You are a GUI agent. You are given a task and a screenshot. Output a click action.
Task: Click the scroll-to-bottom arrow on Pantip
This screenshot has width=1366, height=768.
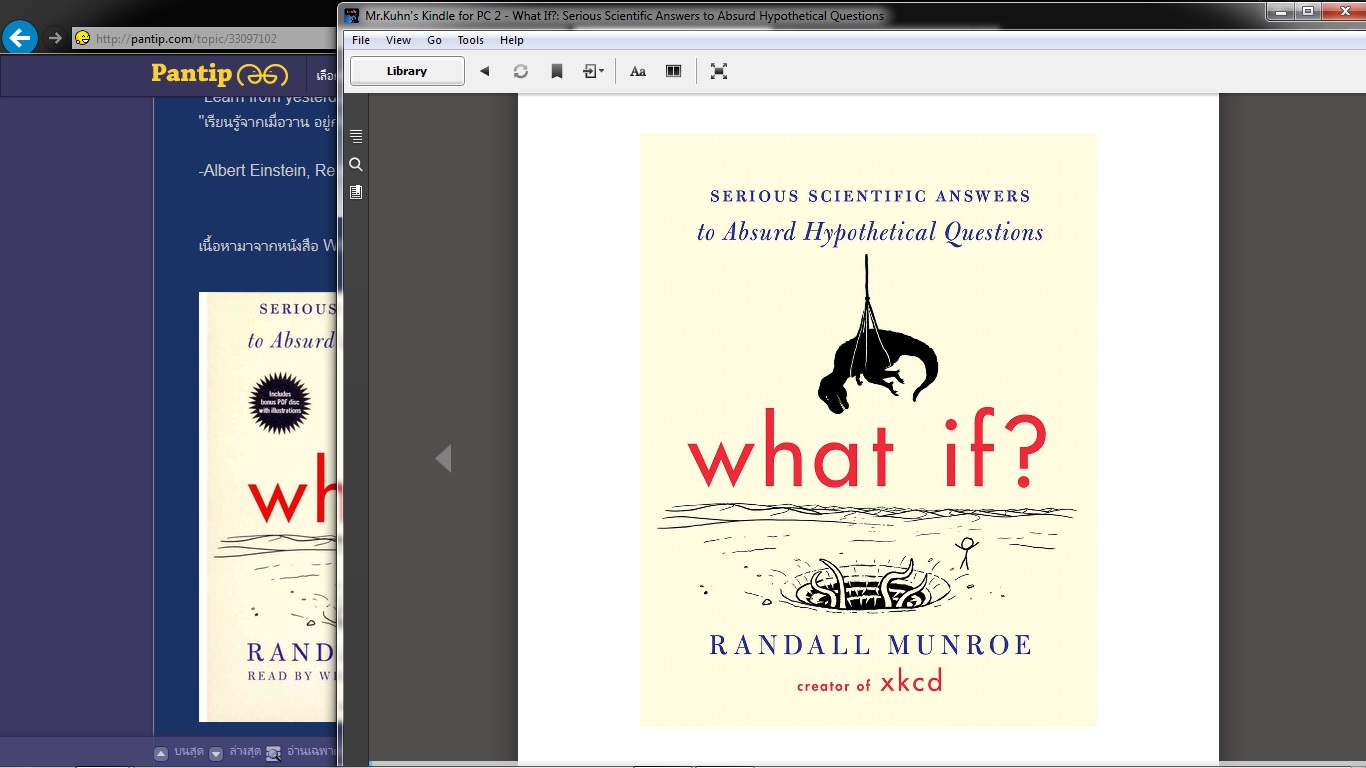pyautogui.click(x=216, y=753)
